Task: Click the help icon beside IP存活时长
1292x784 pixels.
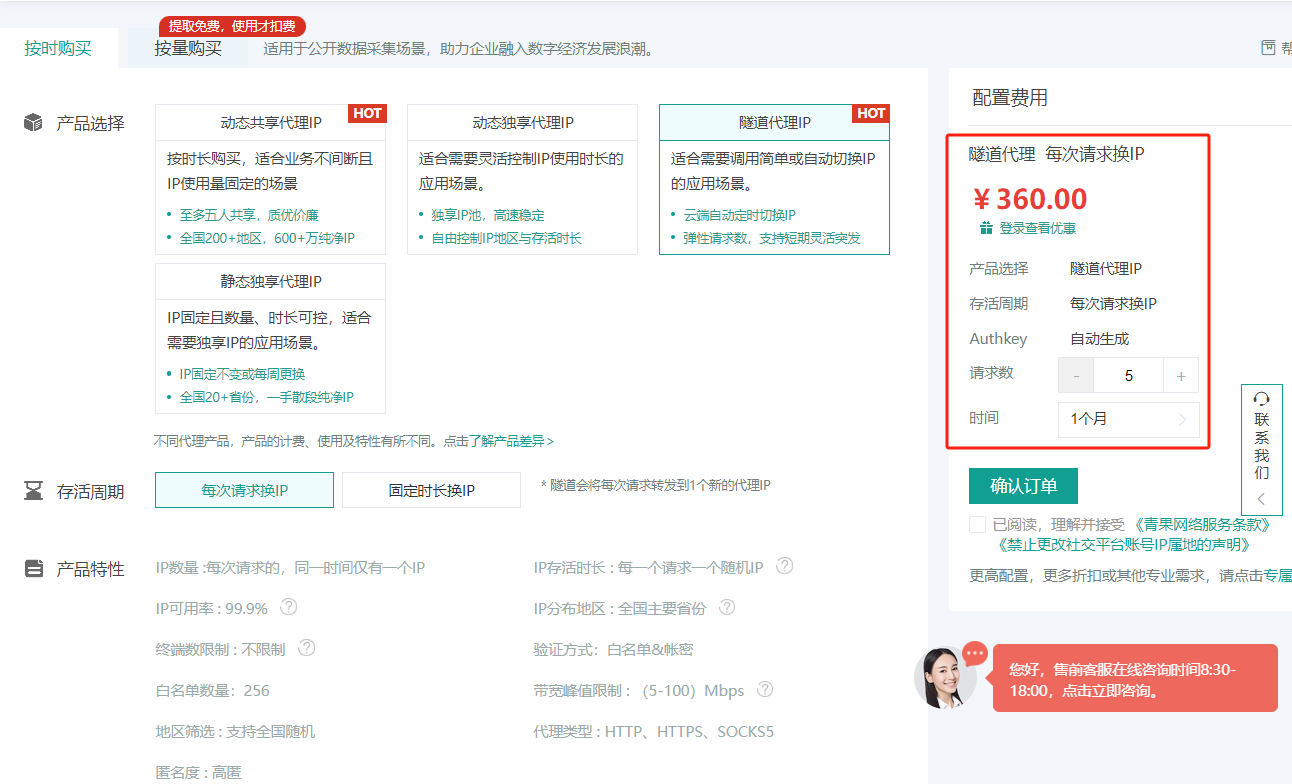Action: click(x=785, y=566)
